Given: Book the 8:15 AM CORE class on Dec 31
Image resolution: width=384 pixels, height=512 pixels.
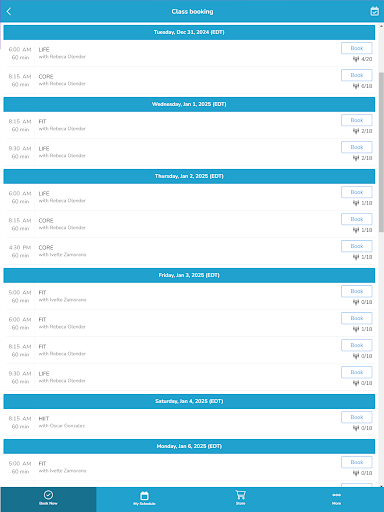Looking at the screenshot, I should 357,75.
